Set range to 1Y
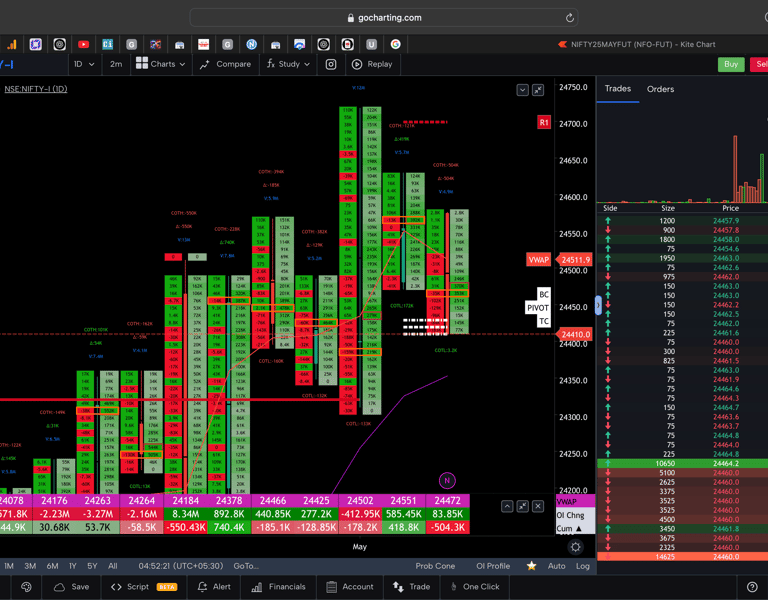768x600 pixels. (72, 566)
